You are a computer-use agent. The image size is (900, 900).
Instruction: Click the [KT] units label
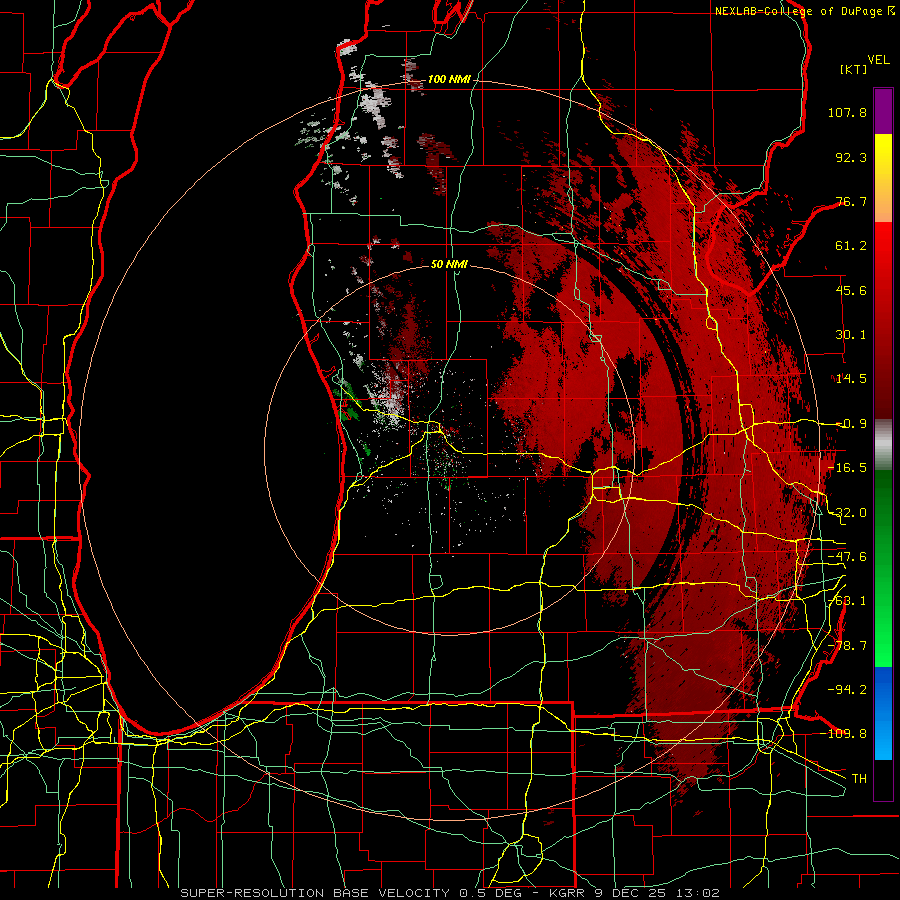click(x=854, y=69)
